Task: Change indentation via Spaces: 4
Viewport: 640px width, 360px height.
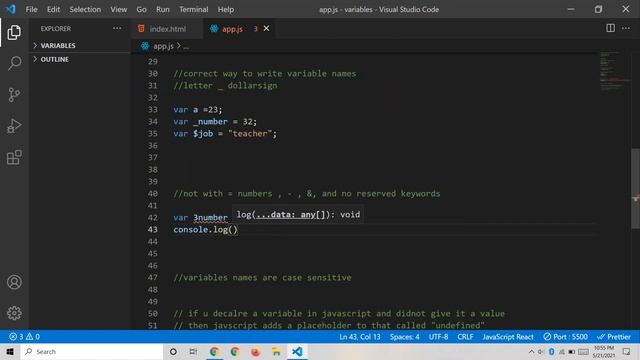Action: [404, 337]
